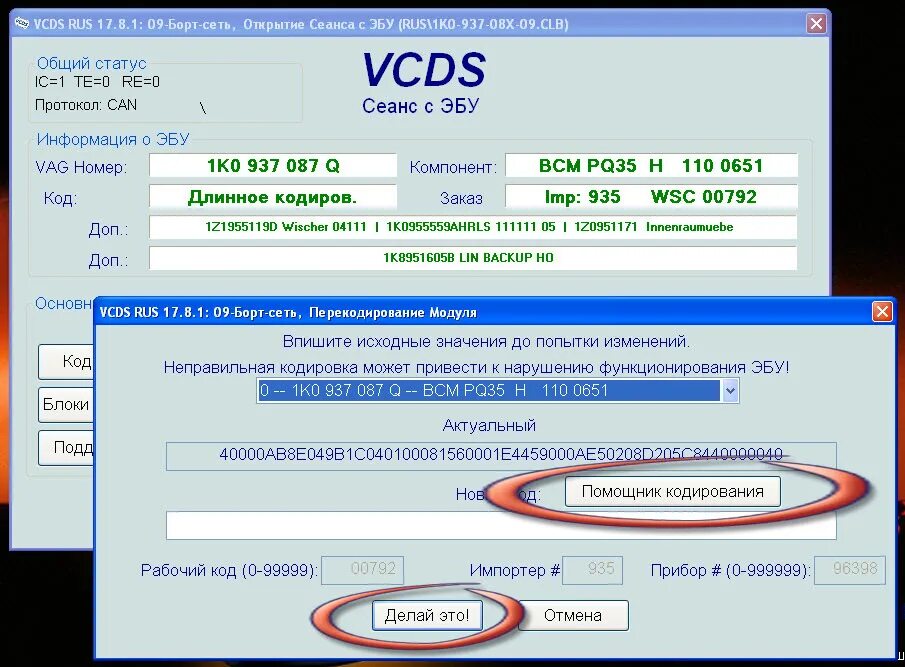This screenshot has width=905, height=667.
Task: Click the Протокол: CAN text
Action: pos(86,105)
